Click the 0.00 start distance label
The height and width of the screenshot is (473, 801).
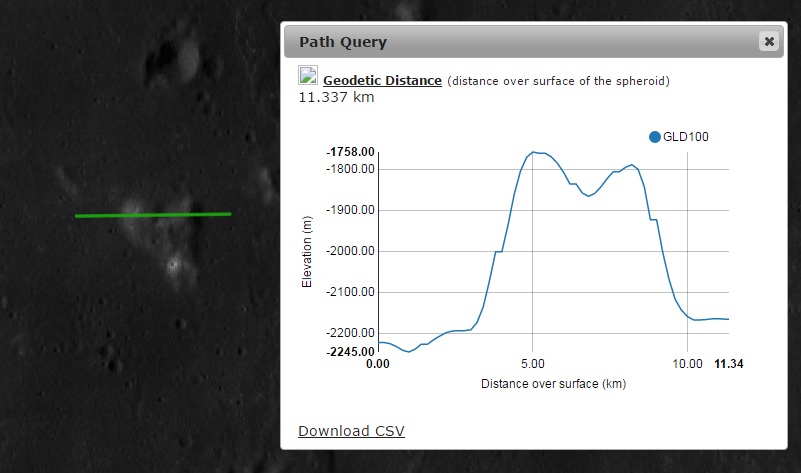(378, 364)
